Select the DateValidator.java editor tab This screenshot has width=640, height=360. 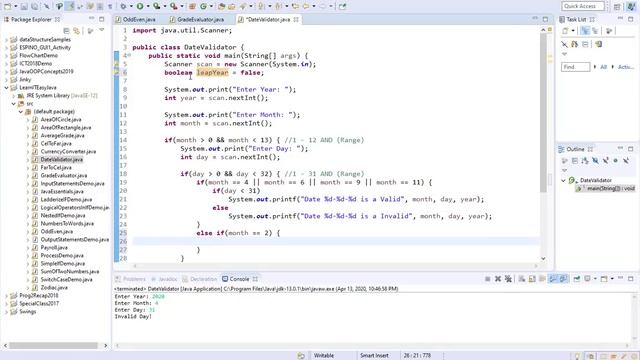pyautogui.click(x=269, y=20)
